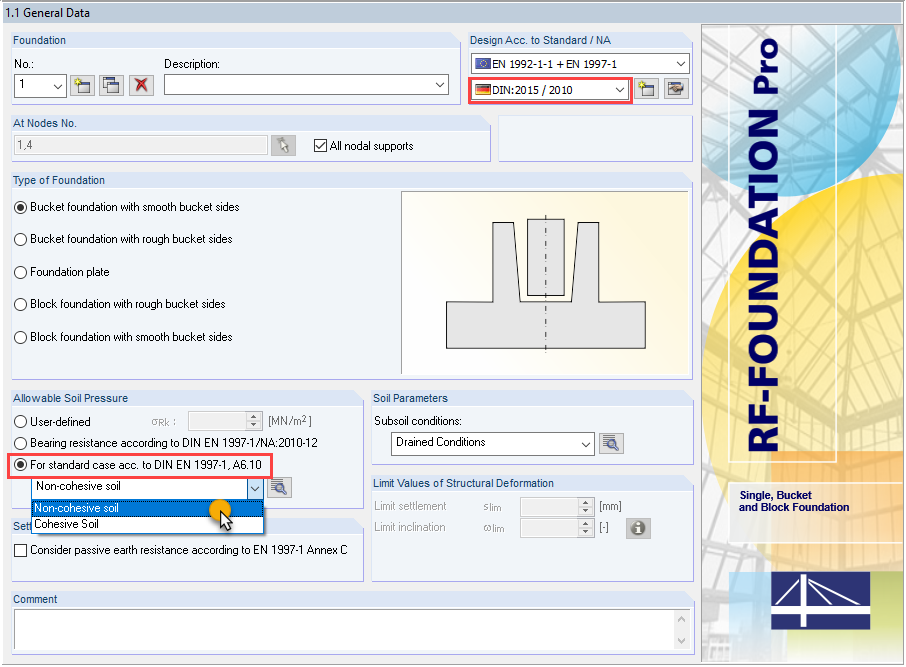Open details for Drained Conditions subsoil
This screenshot has width=906, height=667.
(x=611, y=442)
